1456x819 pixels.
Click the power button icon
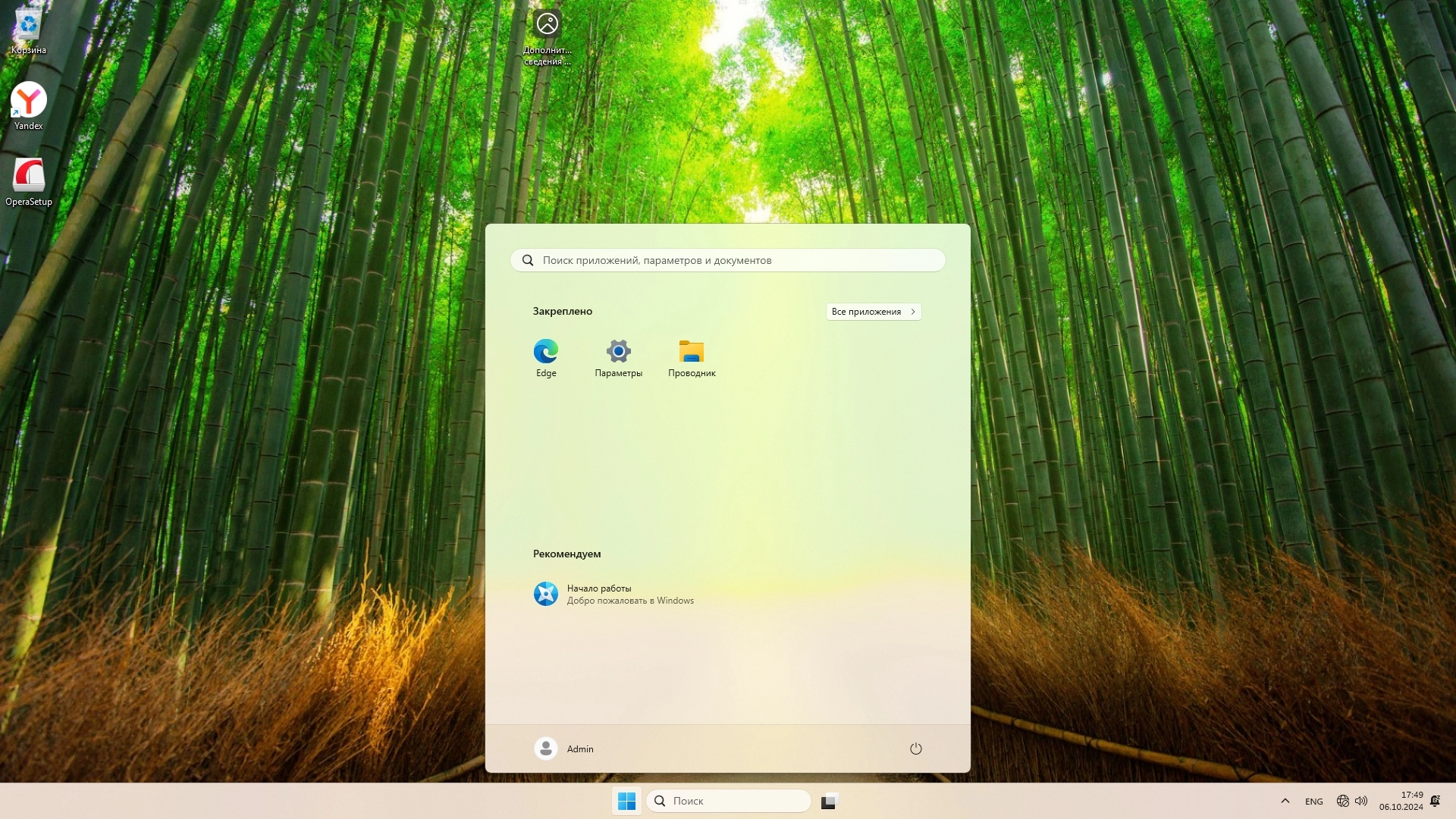click(x=915, y=748)
